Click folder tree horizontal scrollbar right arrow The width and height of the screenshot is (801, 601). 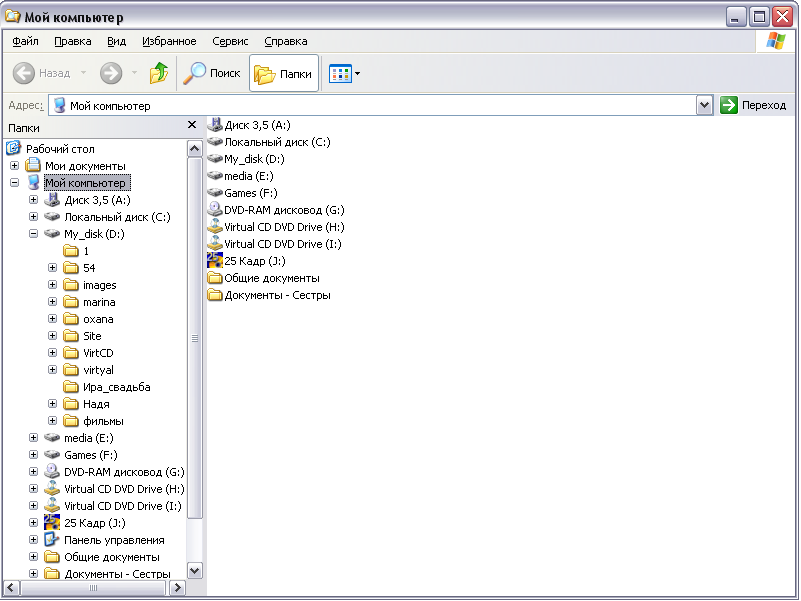pyautogui.click(x=177, y=588)
